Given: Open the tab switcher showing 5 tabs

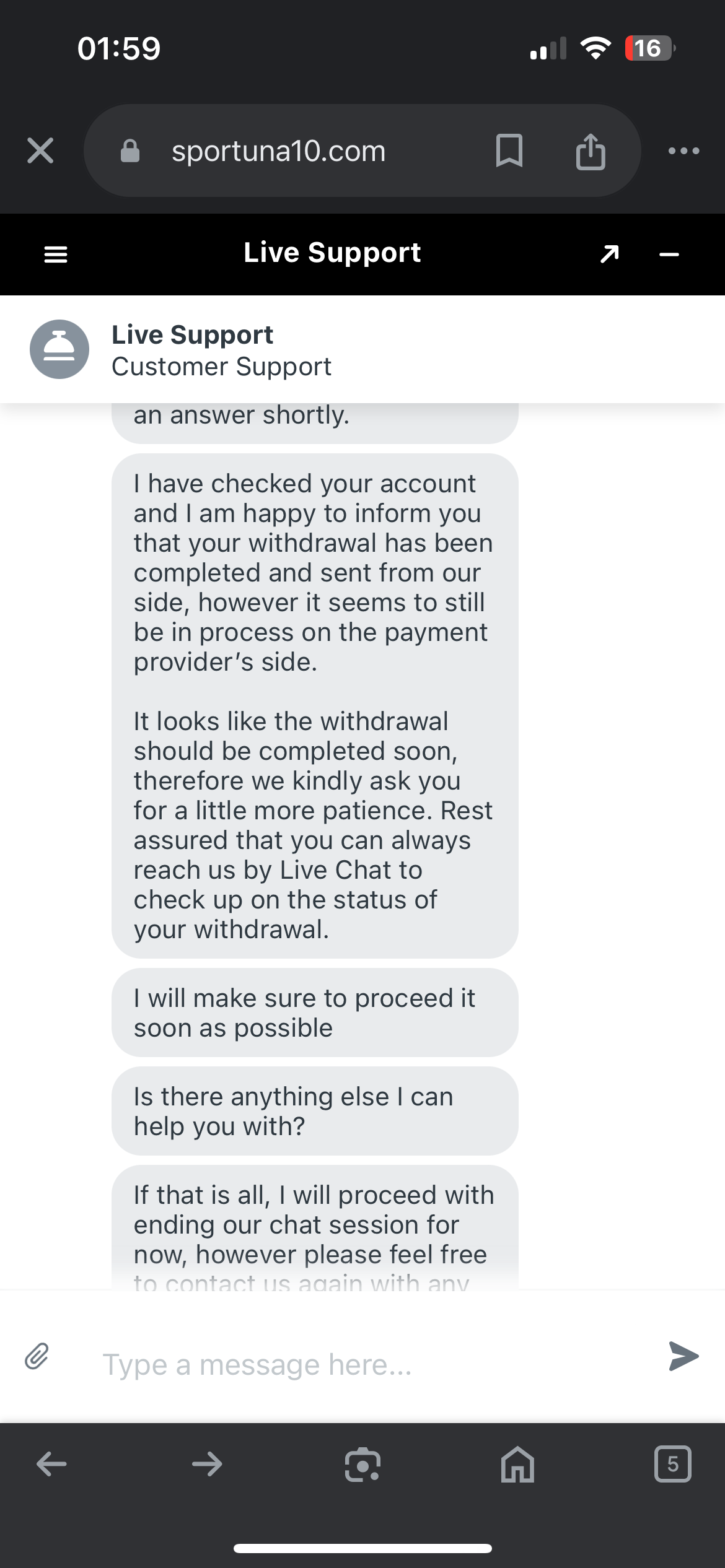Looking at the screenshot, I should coord(672,1465).
